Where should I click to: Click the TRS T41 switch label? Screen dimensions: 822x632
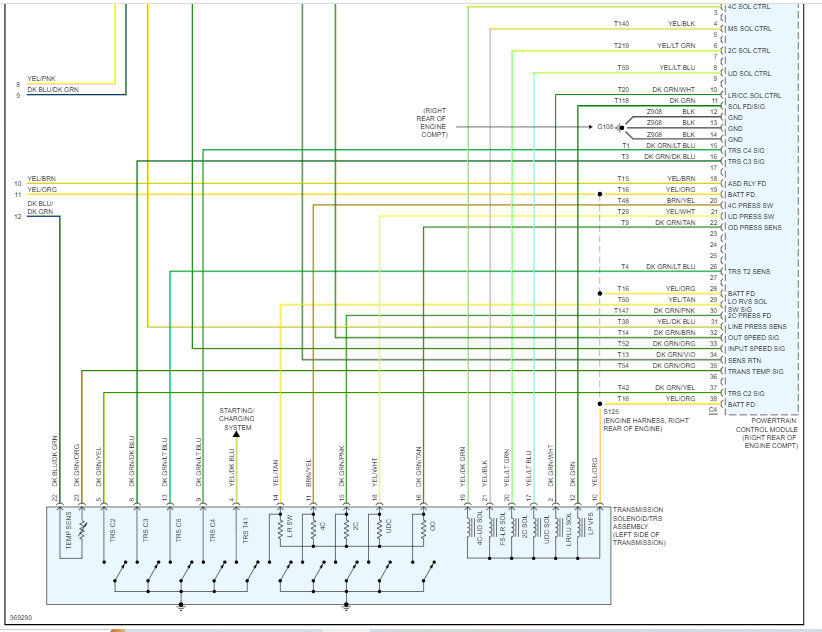coord(246,530)
